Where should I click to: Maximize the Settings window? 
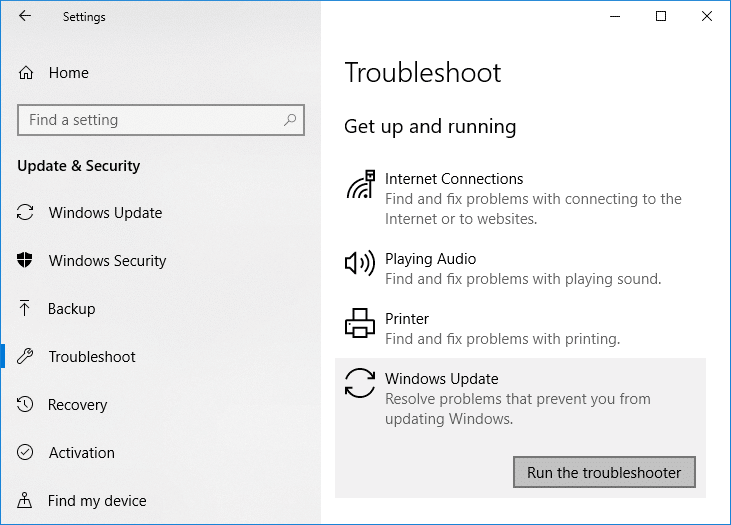[661, 16]
